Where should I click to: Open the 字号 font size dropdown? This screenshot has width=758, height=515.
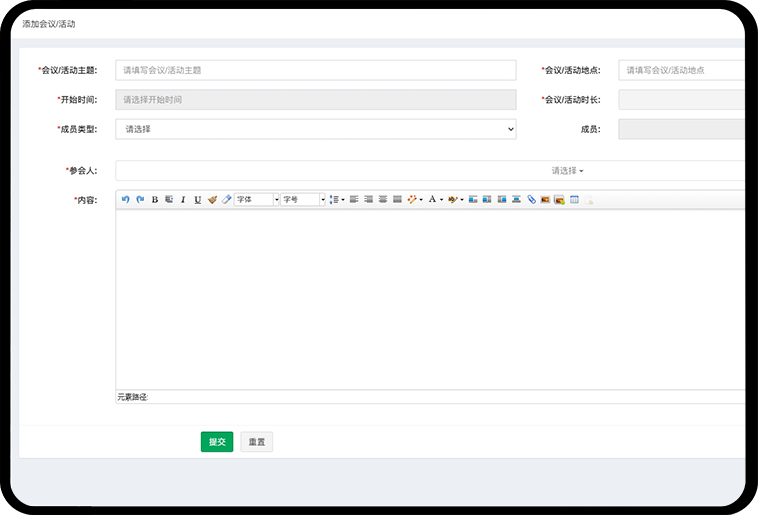tap(303, 200)
